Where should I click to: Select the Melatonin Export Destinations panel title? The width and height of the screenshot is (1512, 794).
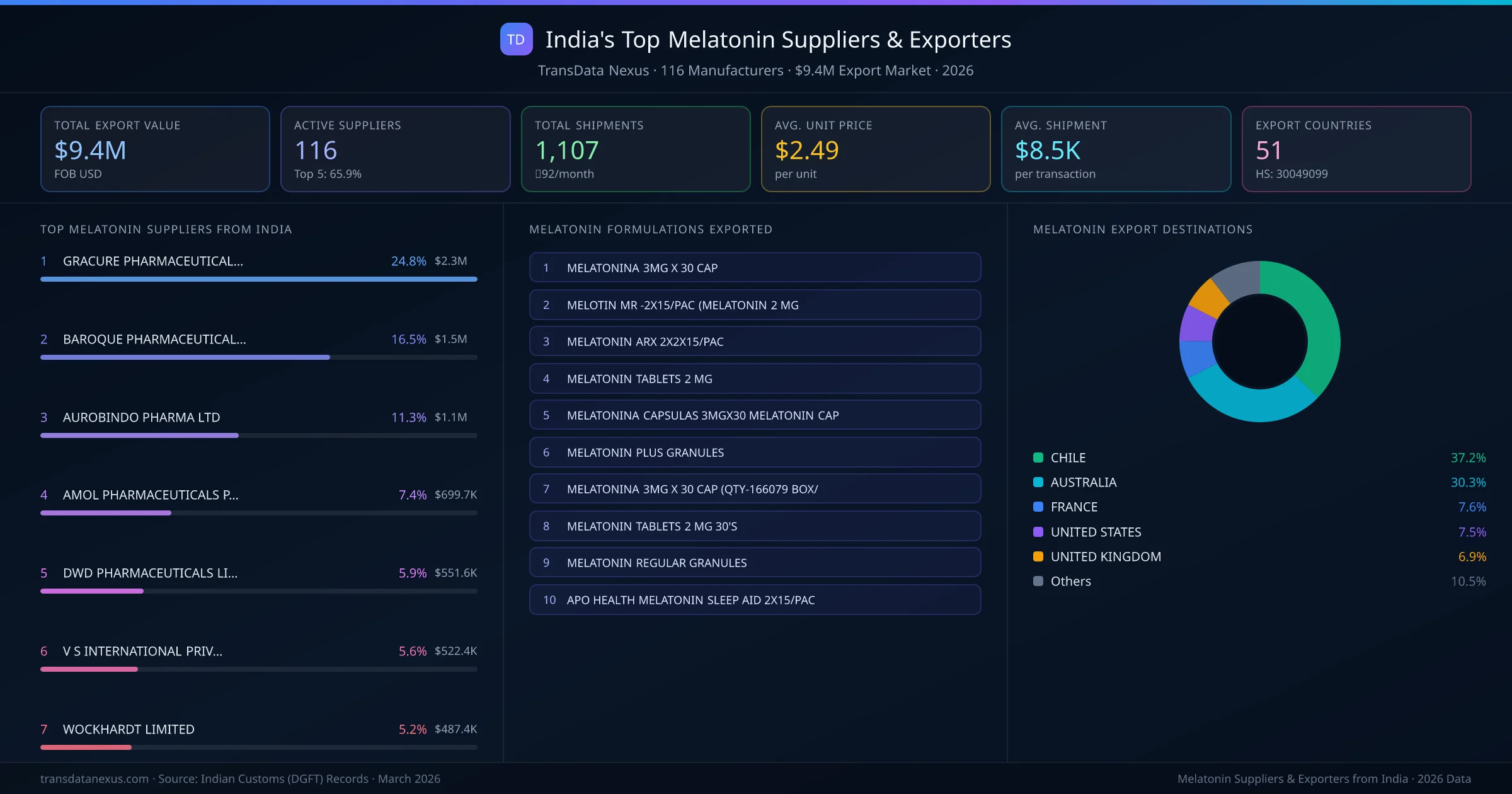tap(1143, 229)
